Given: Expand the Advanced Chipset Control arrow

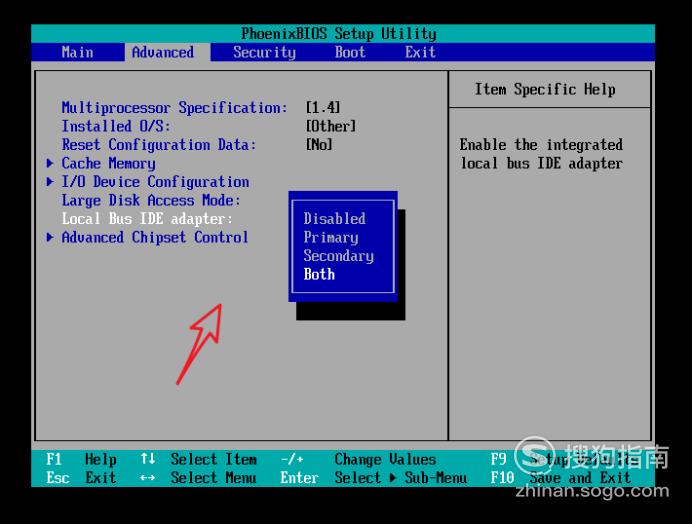Looking at the screenshot, I should (x=50, y=237).
